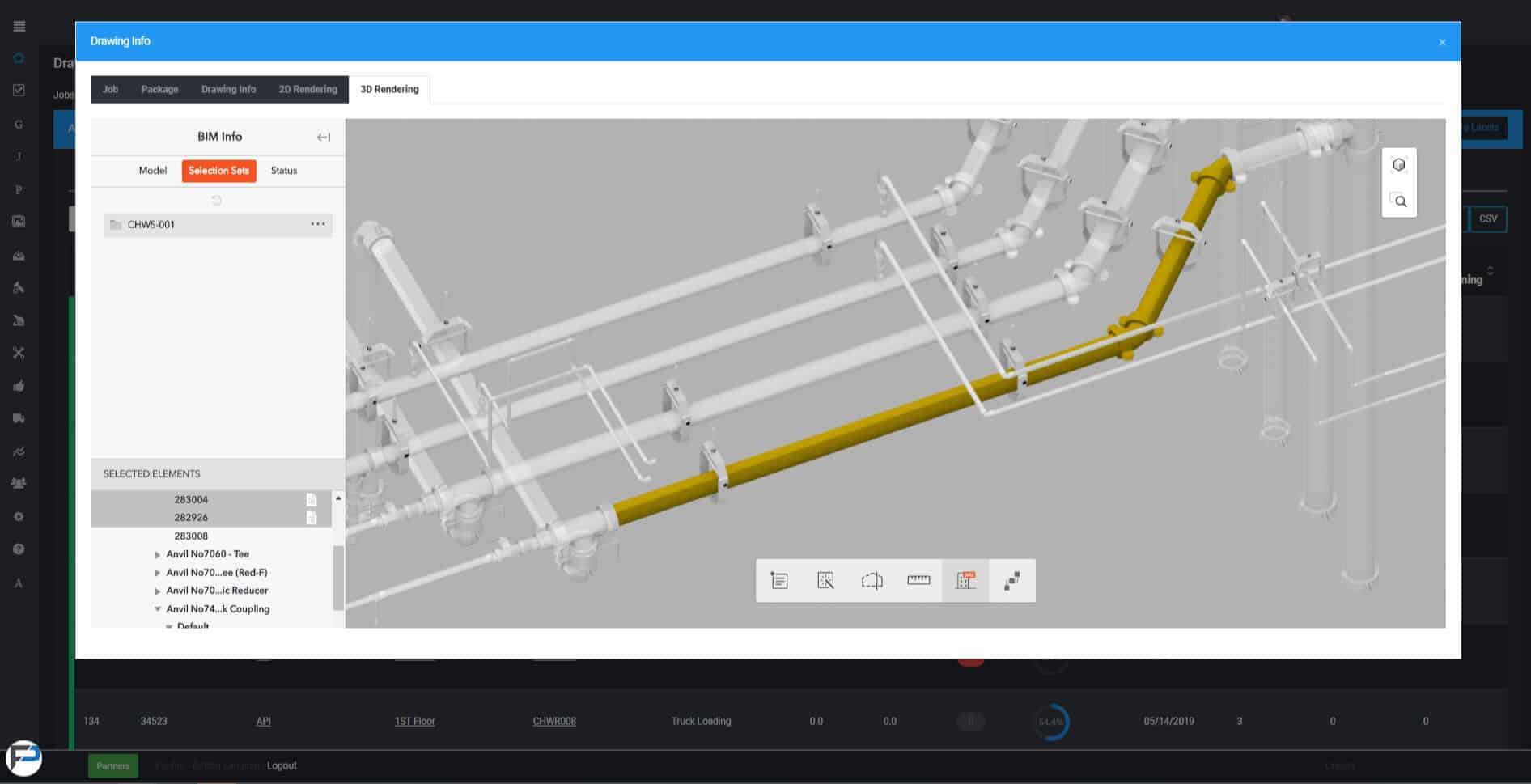Click the 3D view cube icon

click(x=1398, y=165)
